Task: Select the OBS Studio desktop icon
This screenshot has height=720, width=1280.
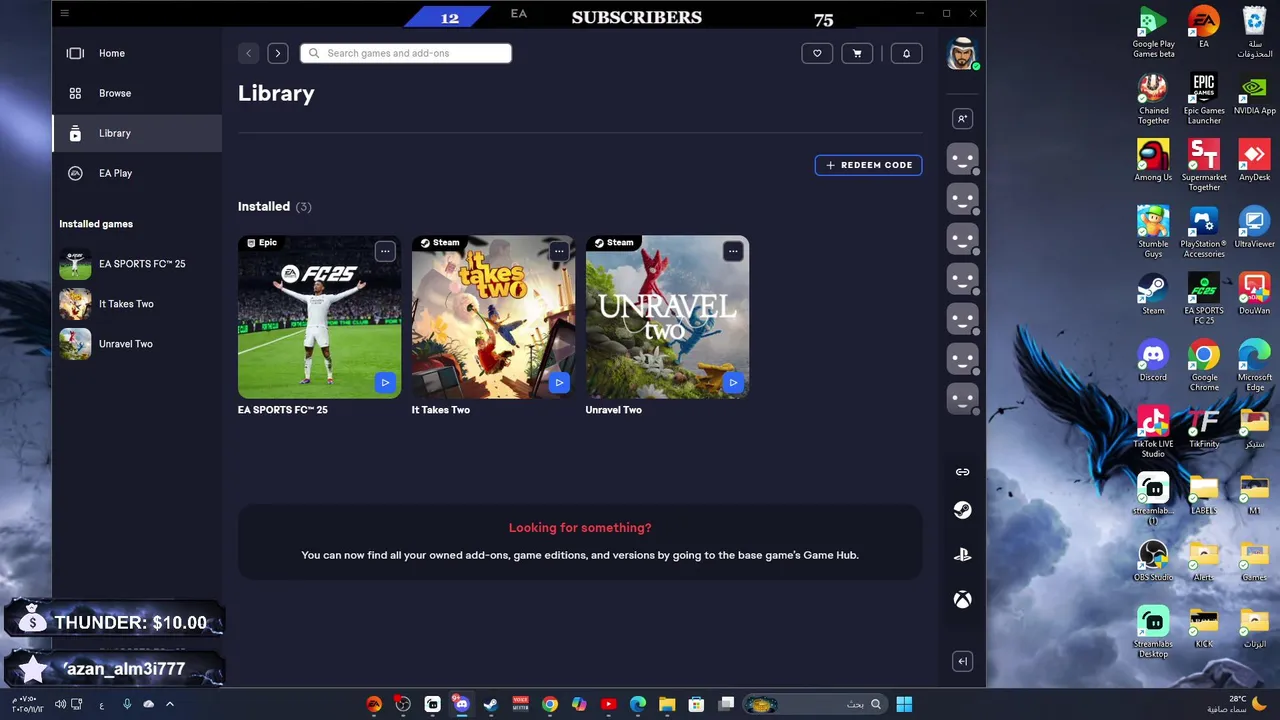Action: tap(1153, 561)
